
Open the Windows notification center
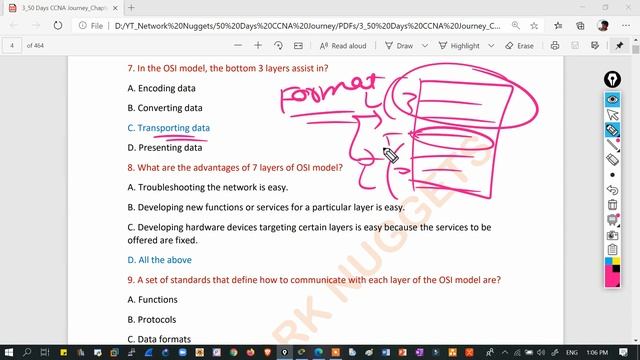click(x=623, y=352)
